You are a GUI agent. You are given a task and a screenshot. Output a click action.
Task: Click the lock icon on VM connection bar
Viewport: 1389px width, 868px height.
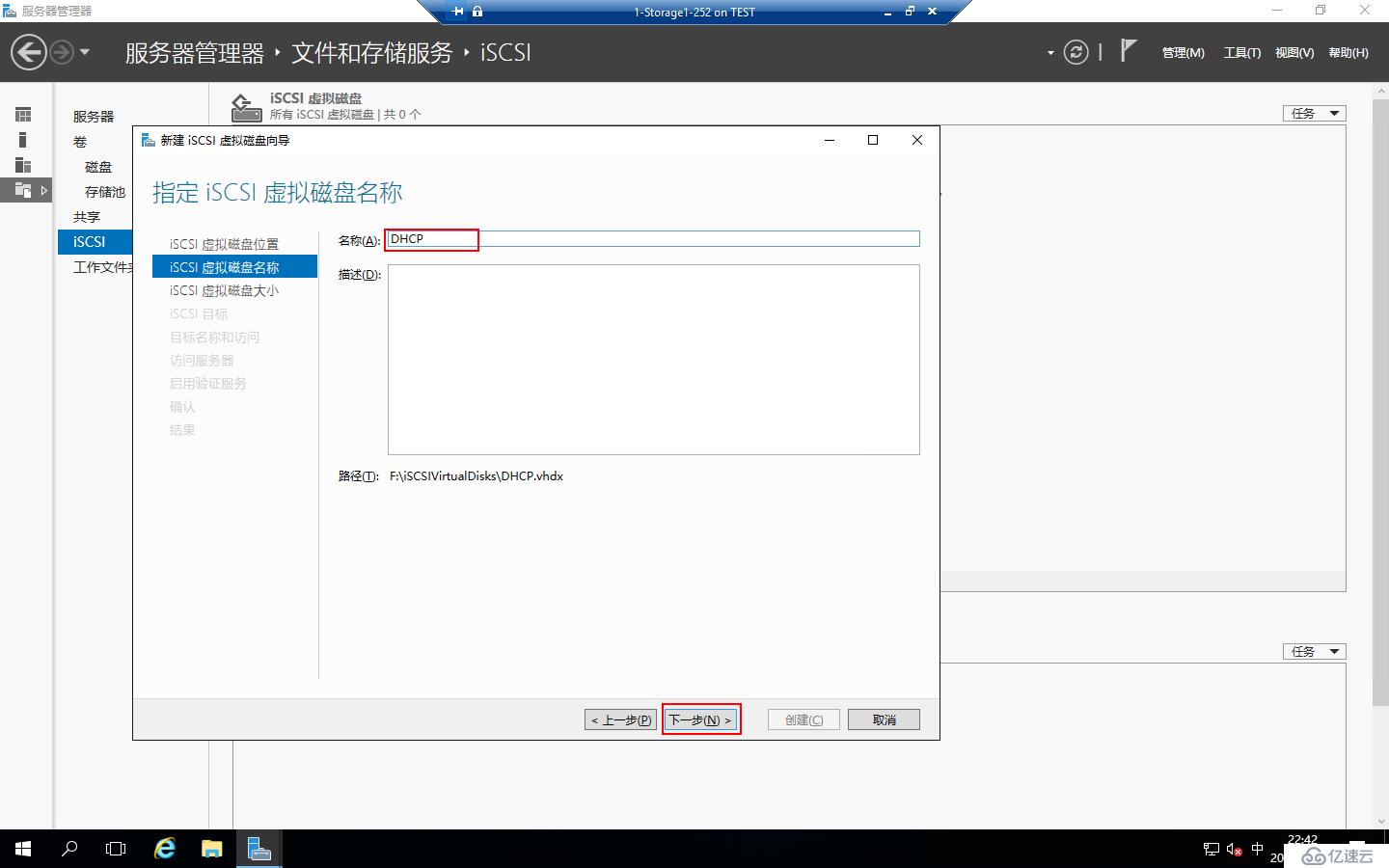click(x=477, y=12)
